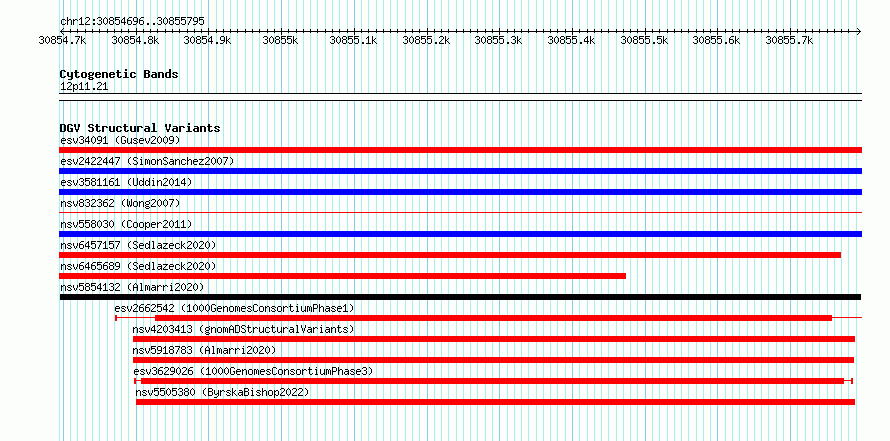Click the 30854.8k ruler tick label
890x441 pixels.
[135, 40]
